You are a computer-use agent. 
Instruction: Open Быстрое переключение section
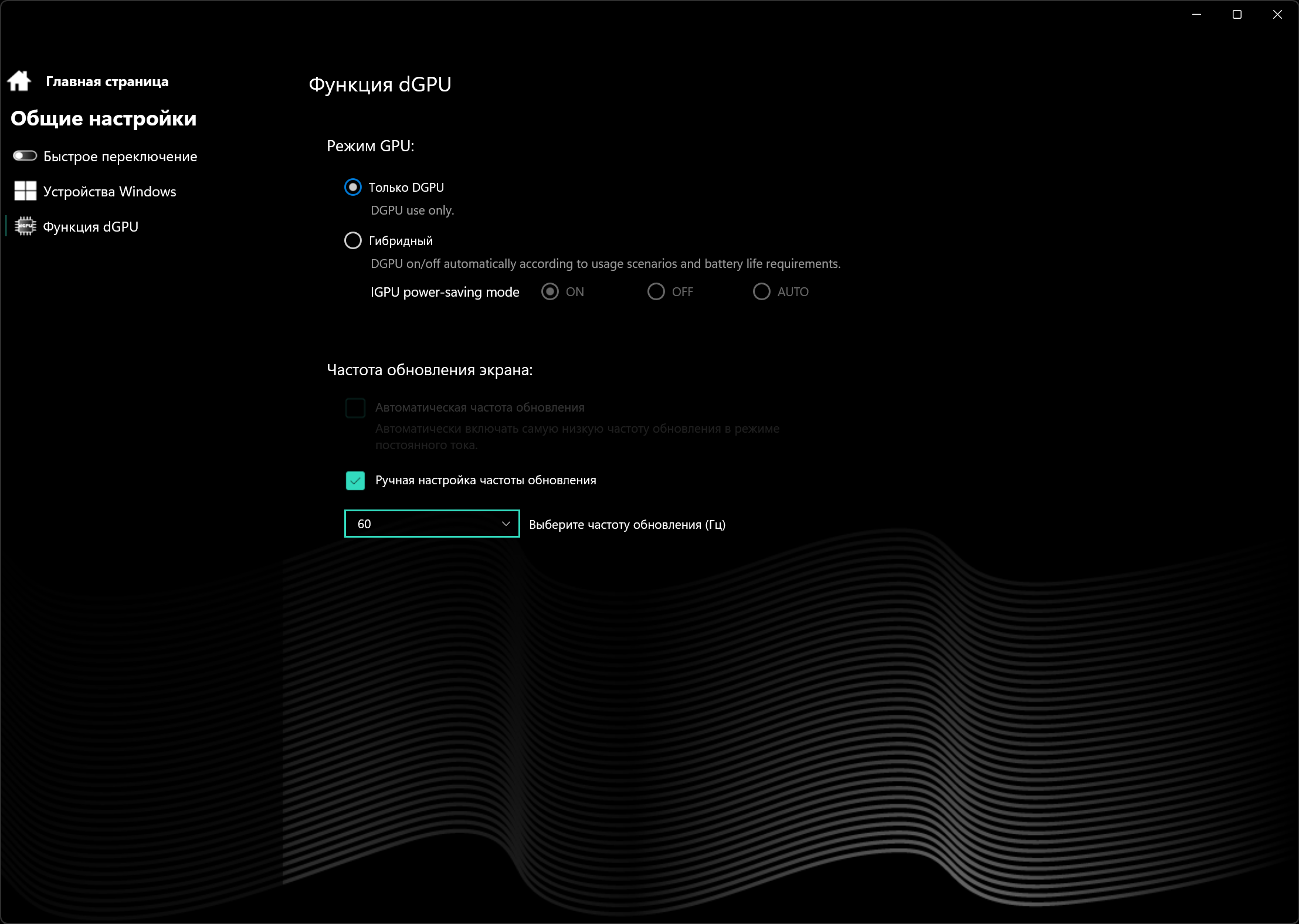point(120,157)
